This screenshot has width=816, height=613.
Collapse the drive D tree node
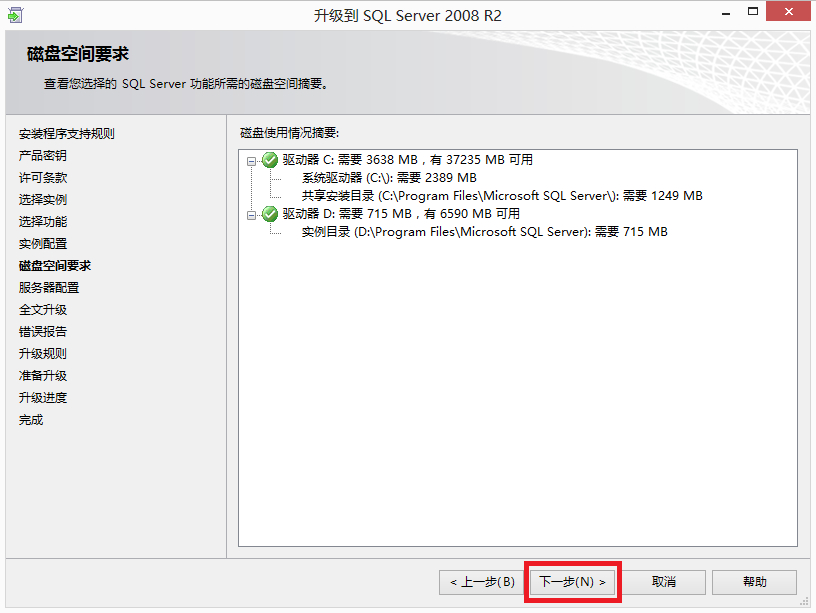pyautogui.click(x=251, y=215)
